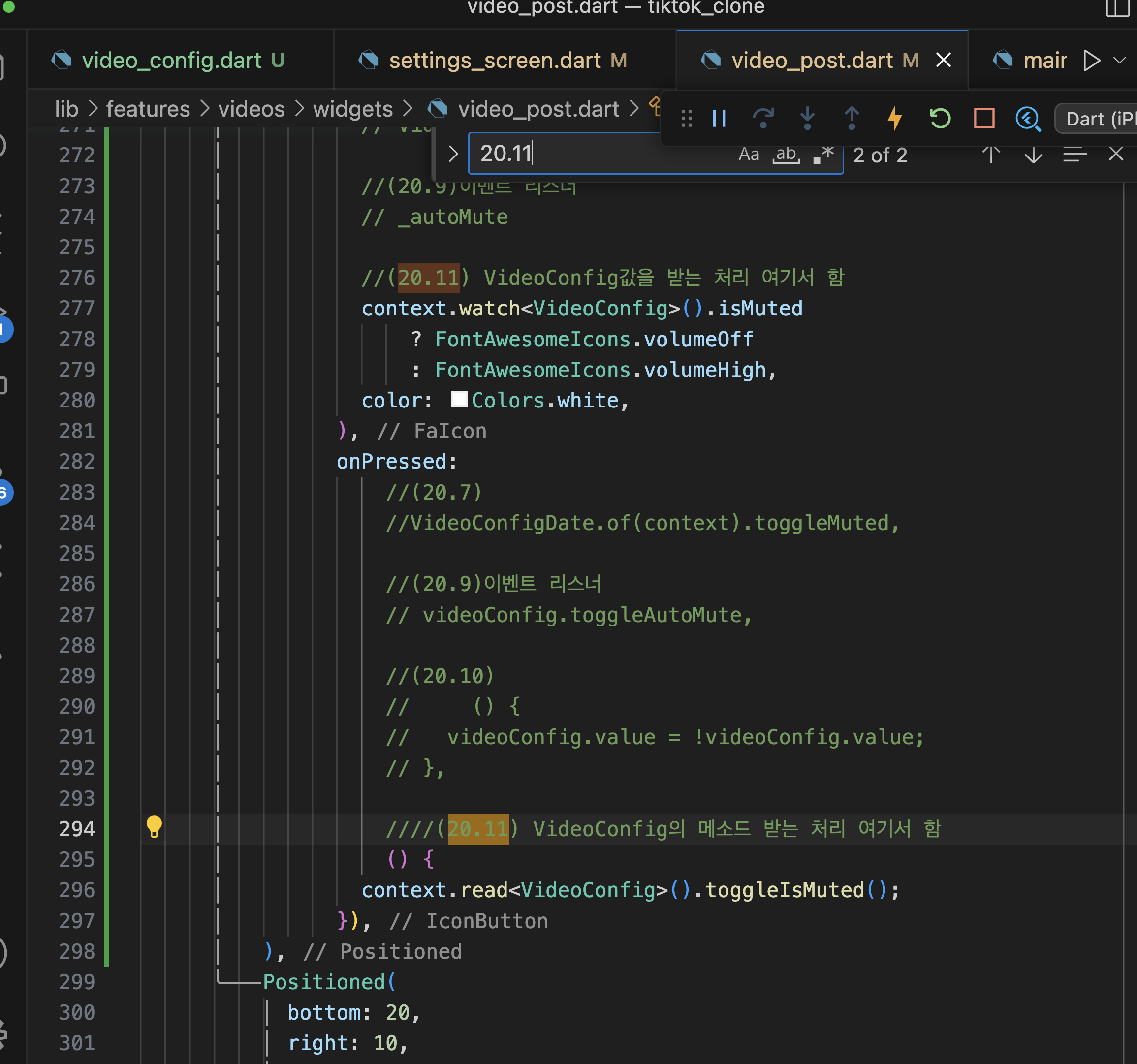Click the Colors.white color swatch
1137x1064 pixels.
tap(459, 400)
